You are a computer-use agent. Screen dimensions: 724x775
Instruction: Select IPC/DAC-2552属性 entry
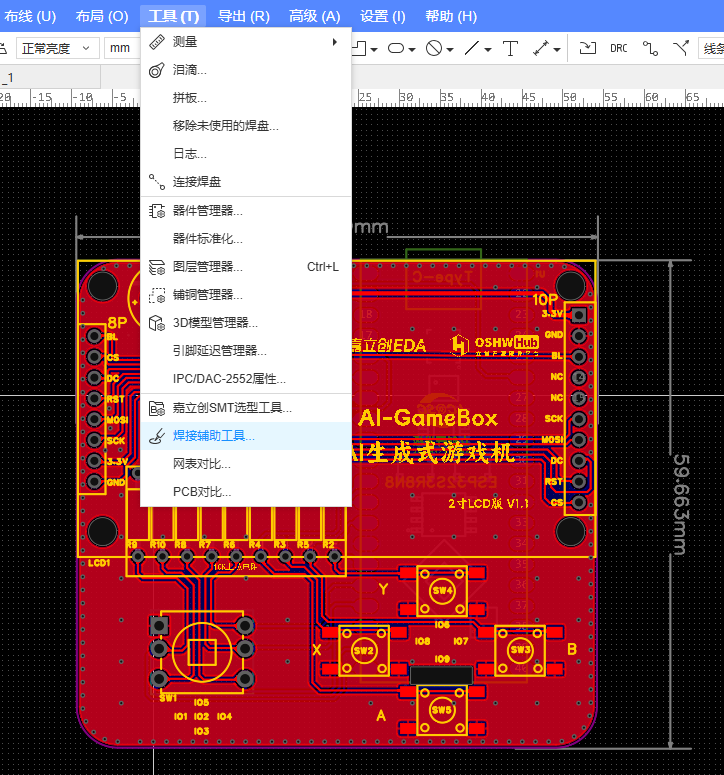click(246, 379)
